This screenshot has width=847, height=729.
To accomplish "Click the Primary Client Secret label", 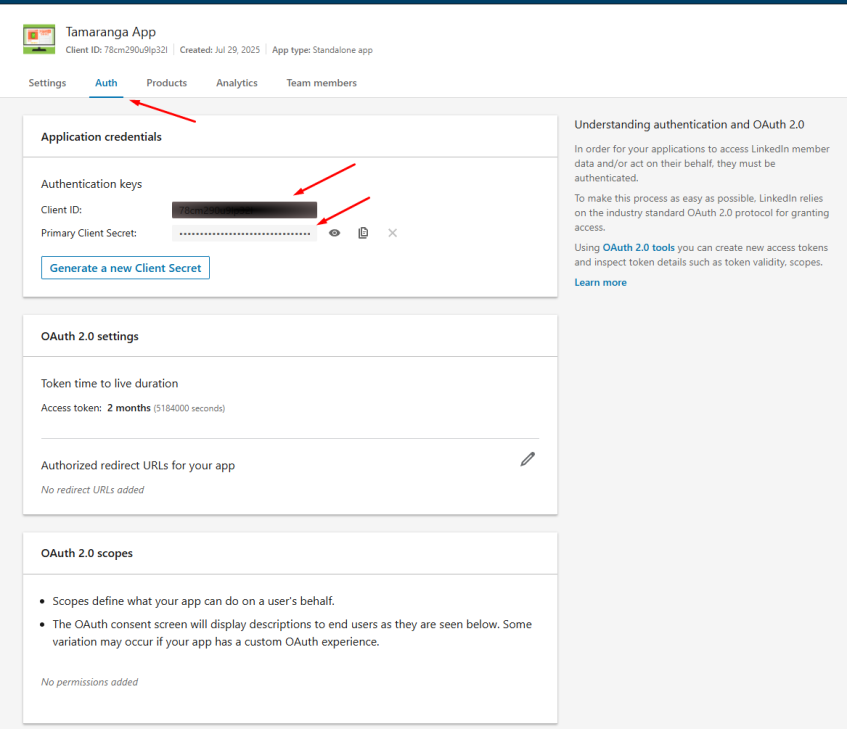I will tap(89, 233).
